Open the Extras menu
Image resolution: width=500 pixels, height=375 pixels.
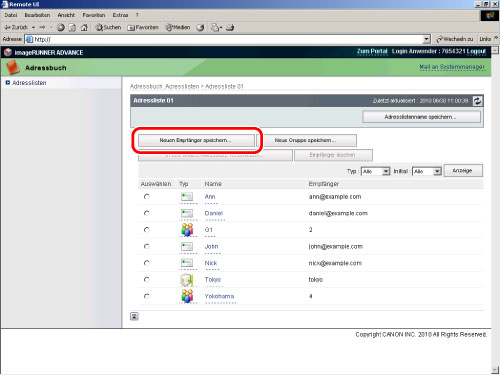click(120, 15)
